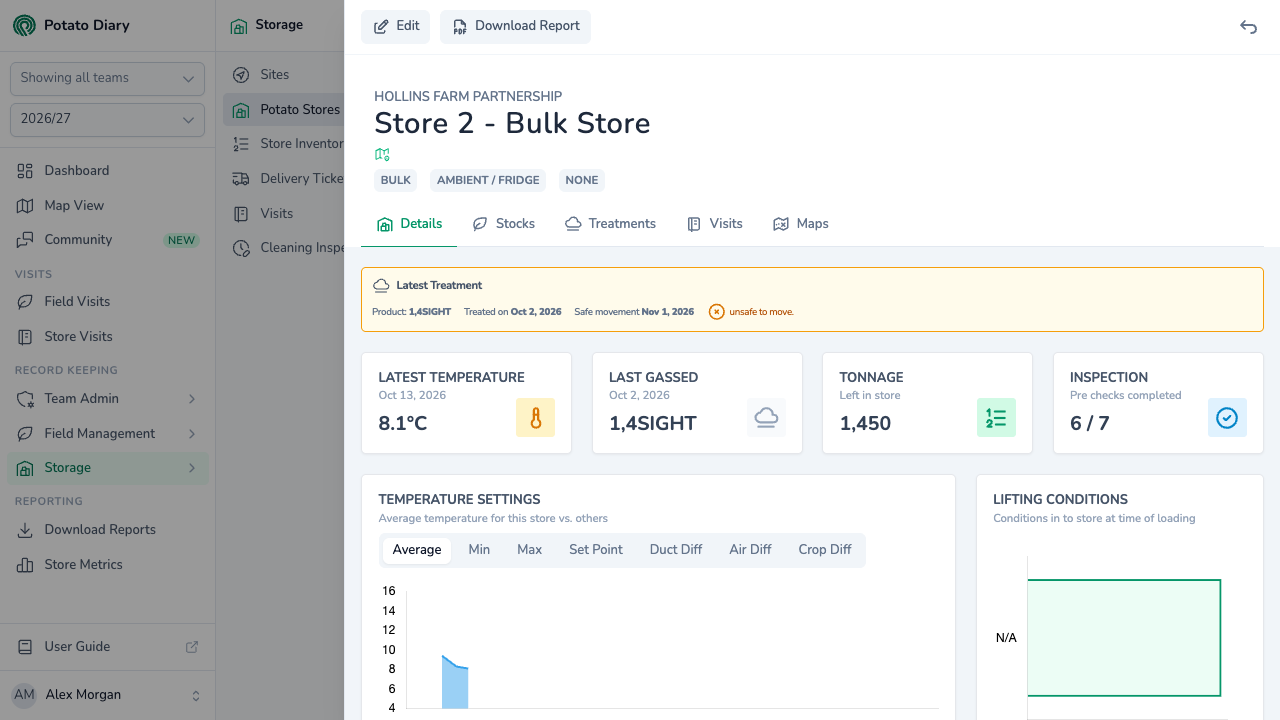Select the Max temperature view
This screenshot has width=1280, height=720.
click(x=529, y=550)
